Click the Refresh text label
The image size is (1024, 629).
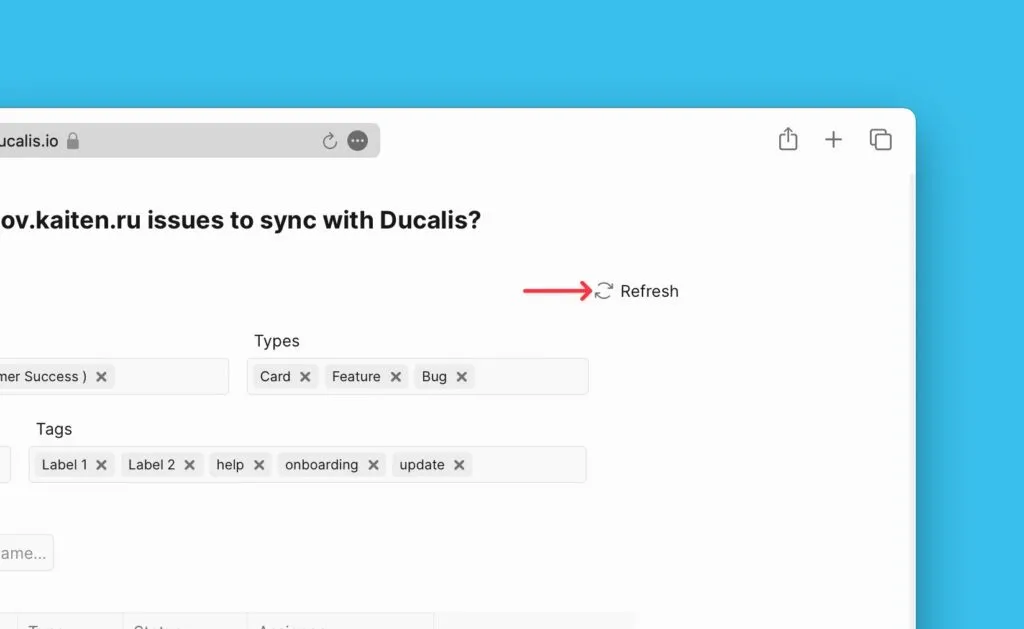(649, 291)
